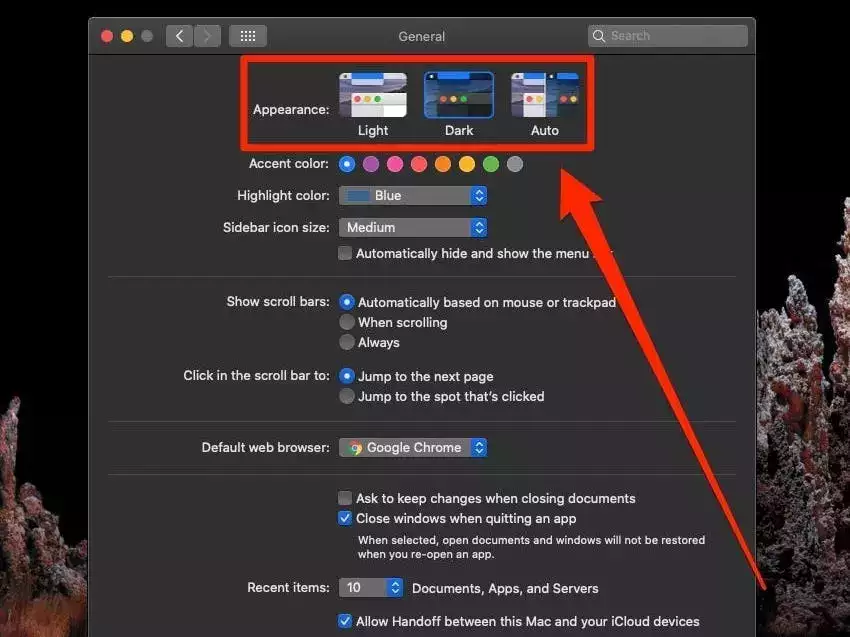Select Jump to the spot that's clicked
The width and height of the screenshot is (850, 637).
[347, 396]
